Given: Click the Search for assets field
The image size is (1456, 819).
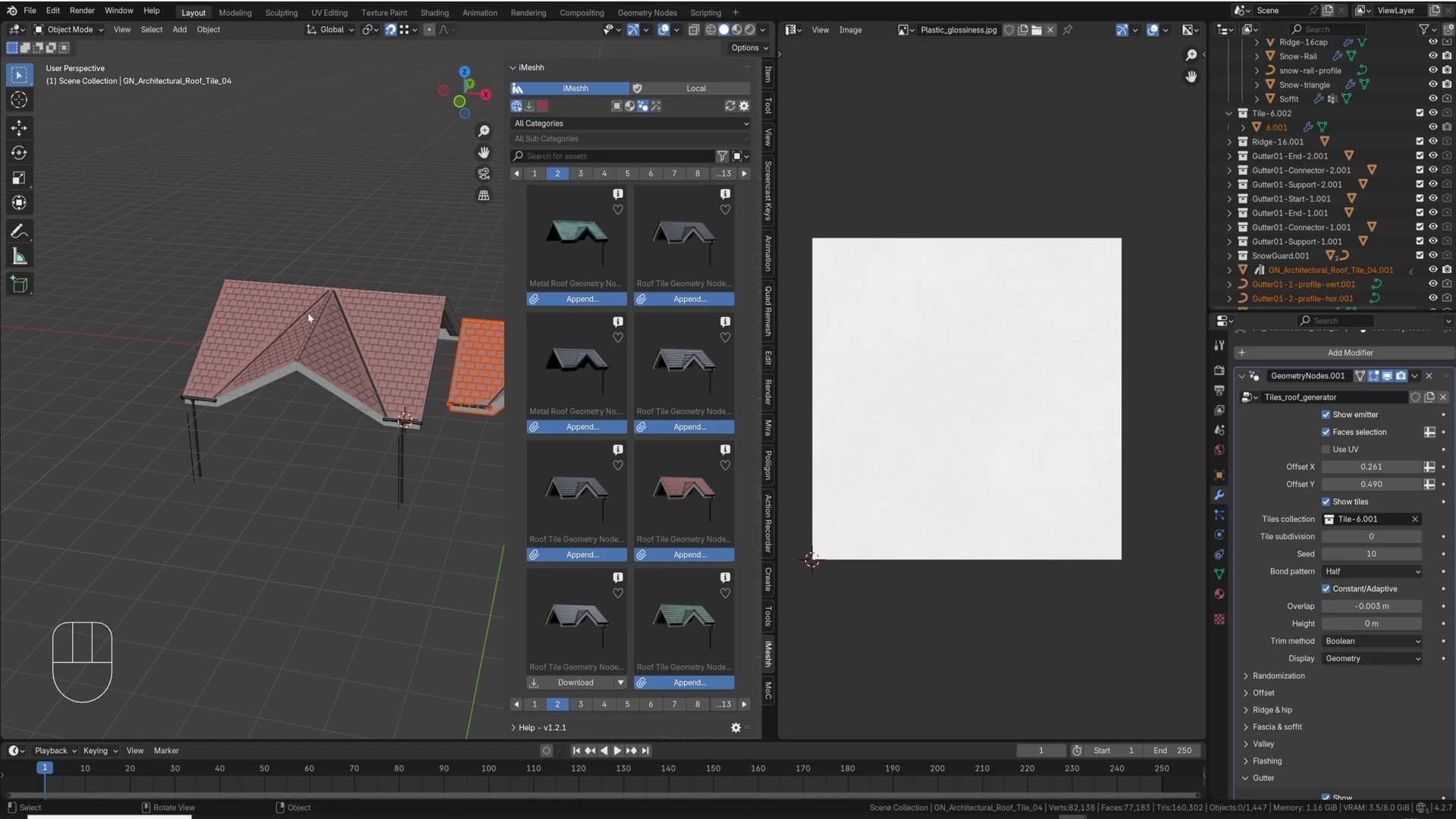Looking at the screenshot, I should (x=613, y=156).
